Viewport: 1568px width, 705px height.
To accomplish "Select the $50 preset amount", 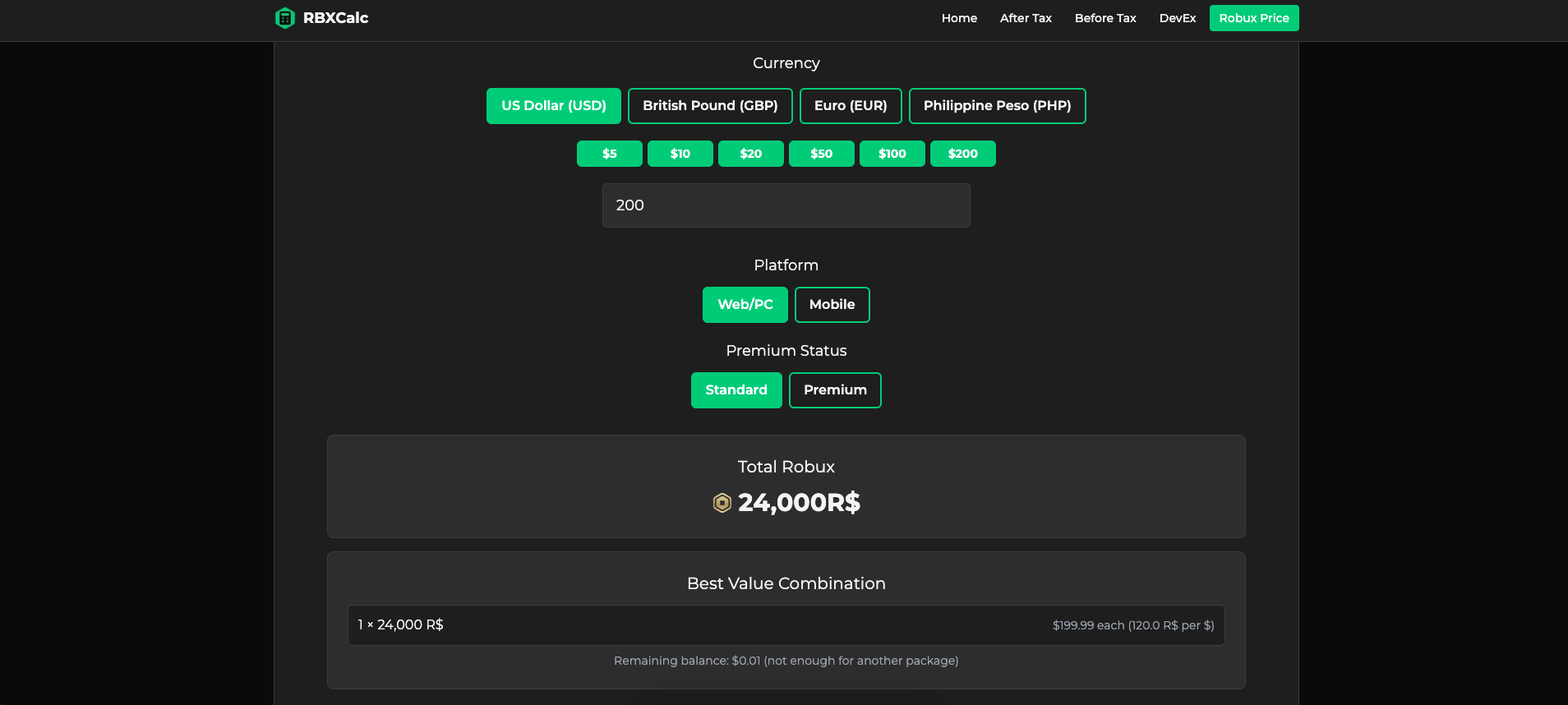I will tap(822, 154).
